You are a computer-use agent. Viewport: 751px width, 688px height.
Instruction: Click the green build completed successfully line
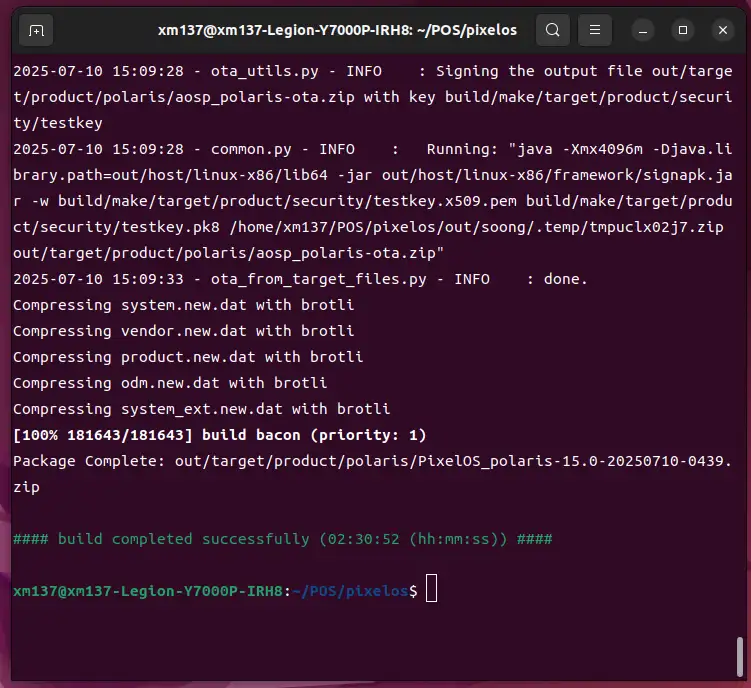[282, 539]
